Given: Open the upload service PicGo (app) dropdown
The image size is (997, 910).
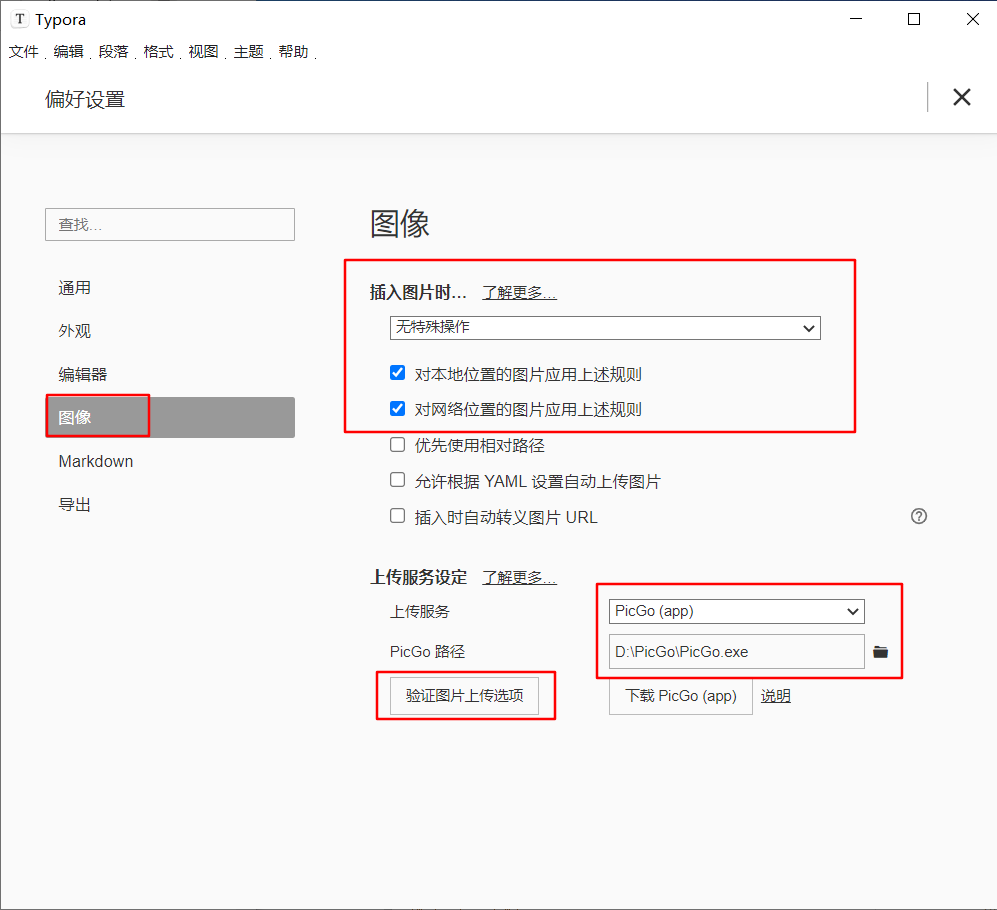Looking at the screenshot, I should (736, 612).
